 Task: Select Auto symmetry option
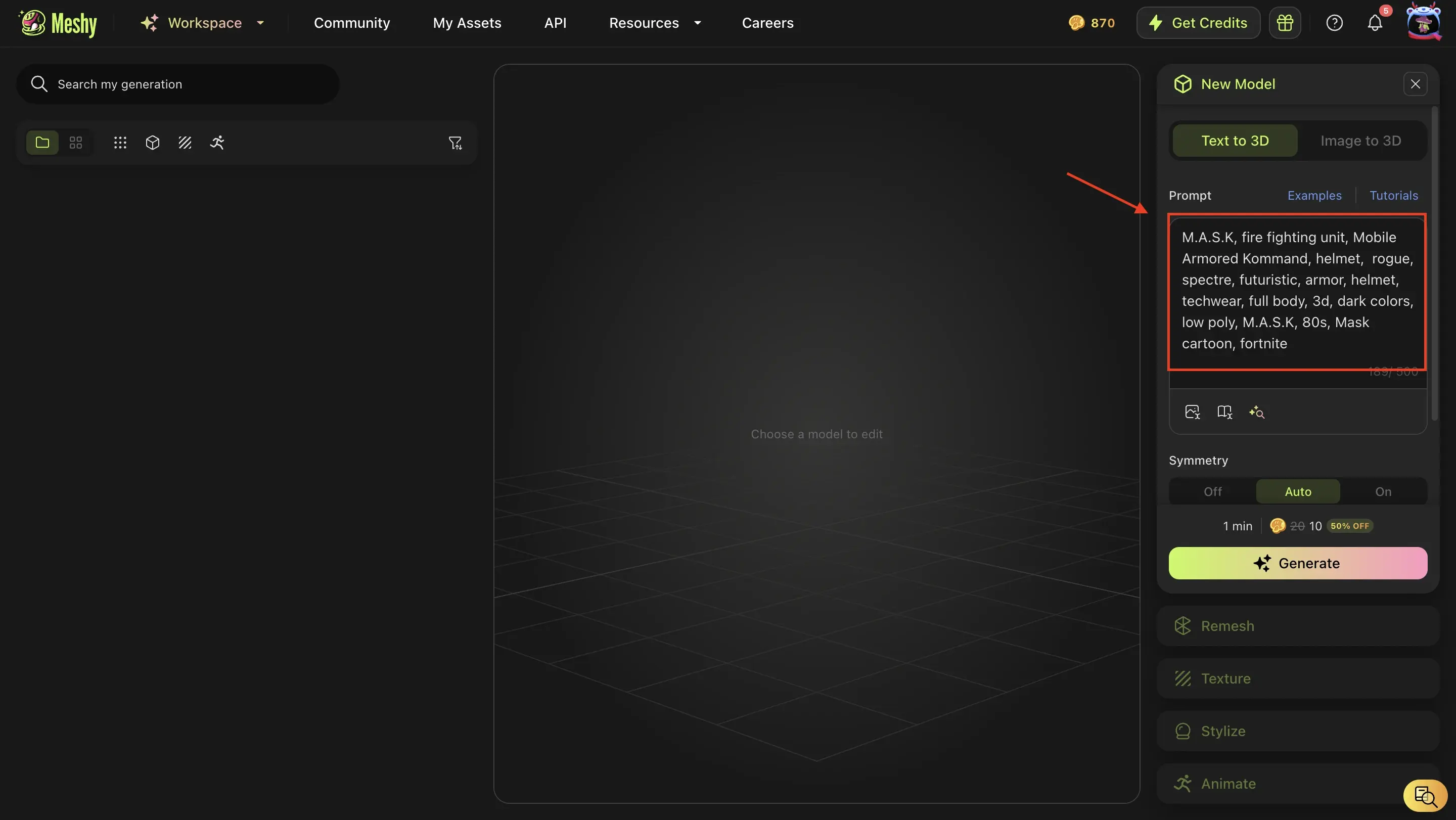[x=1298, y=492]
